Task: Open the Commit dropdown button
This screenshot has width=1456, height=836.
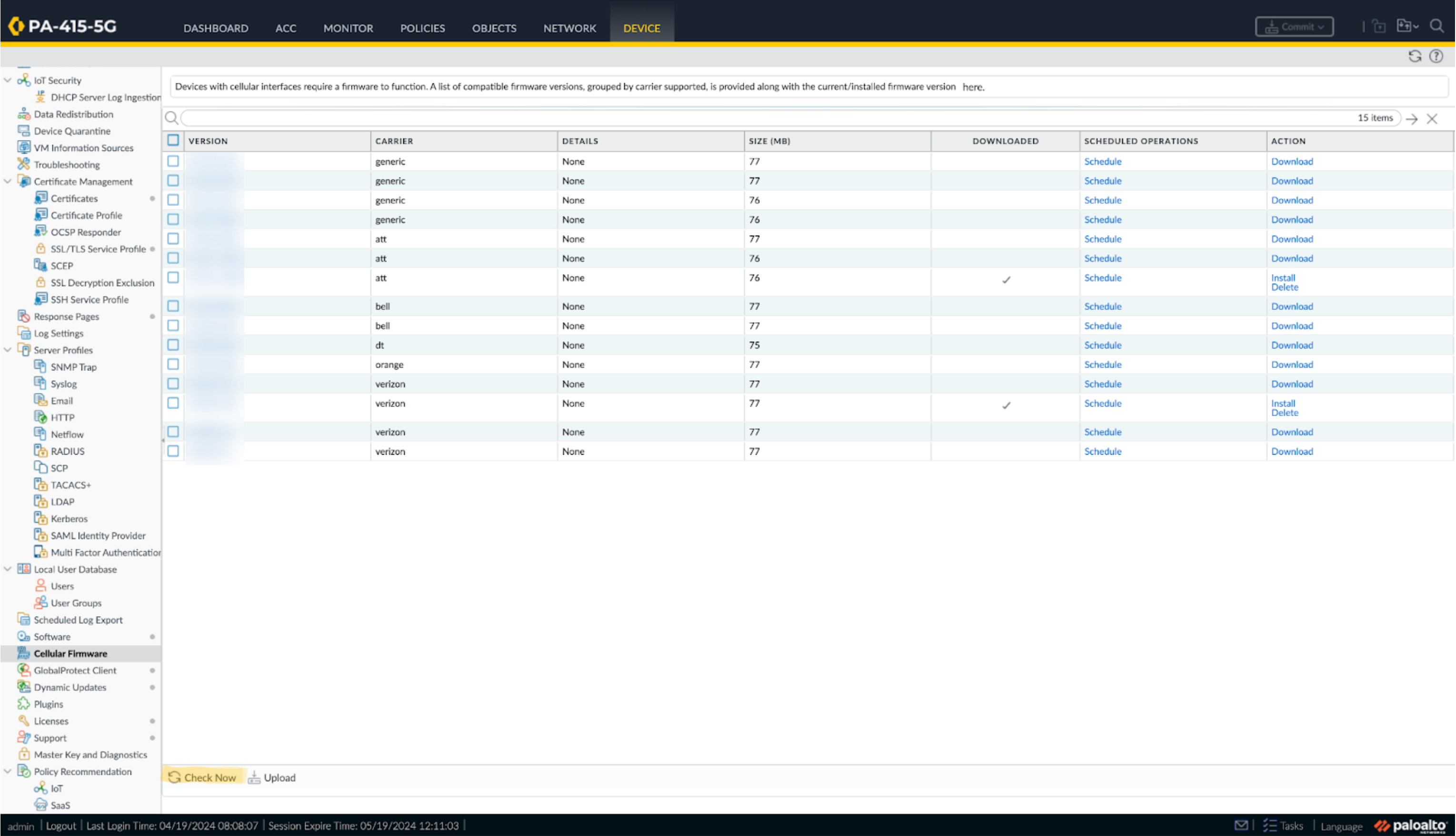Action: [1294, 27]
